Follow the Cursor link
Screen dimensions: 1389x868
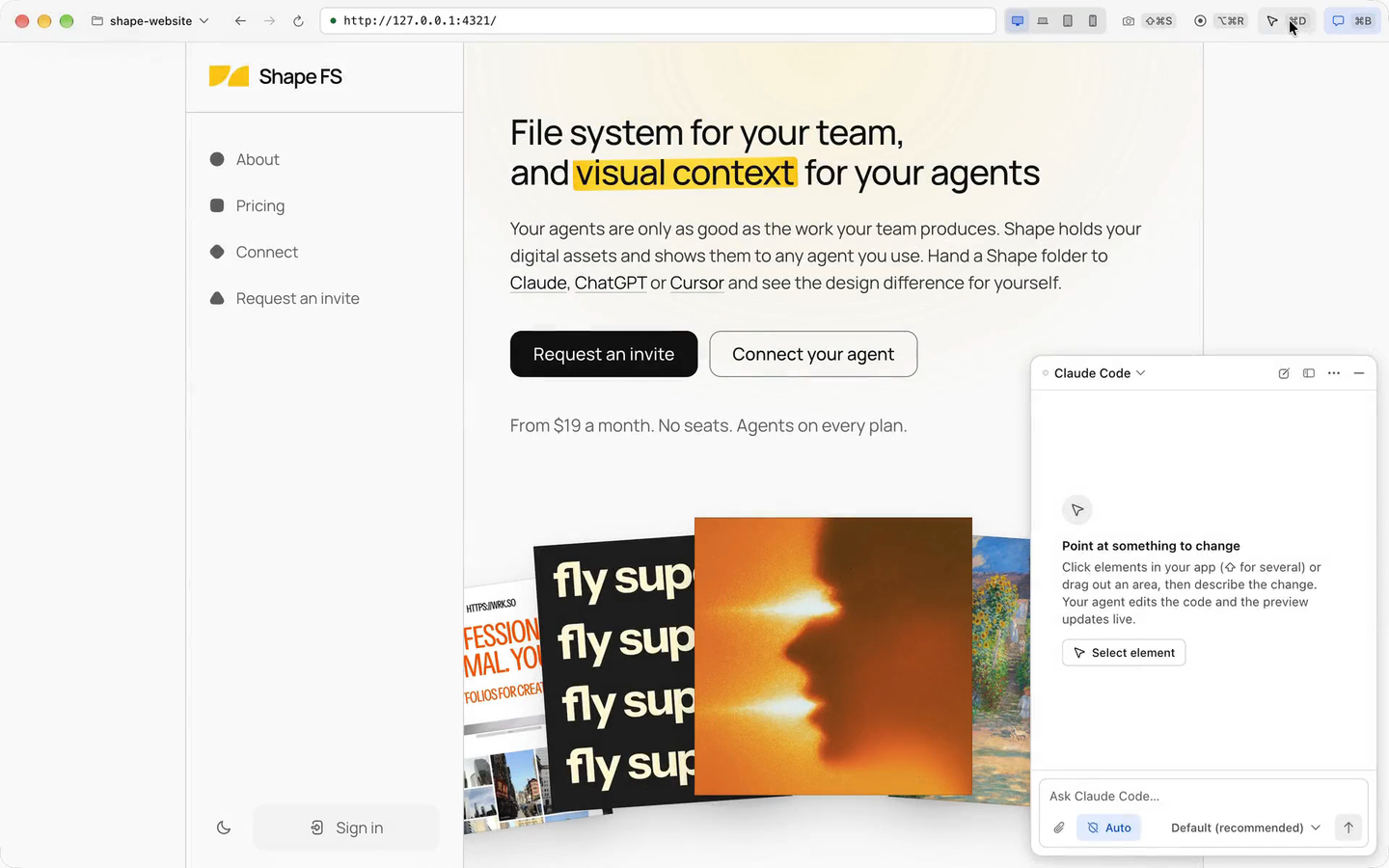click(696, 283)
